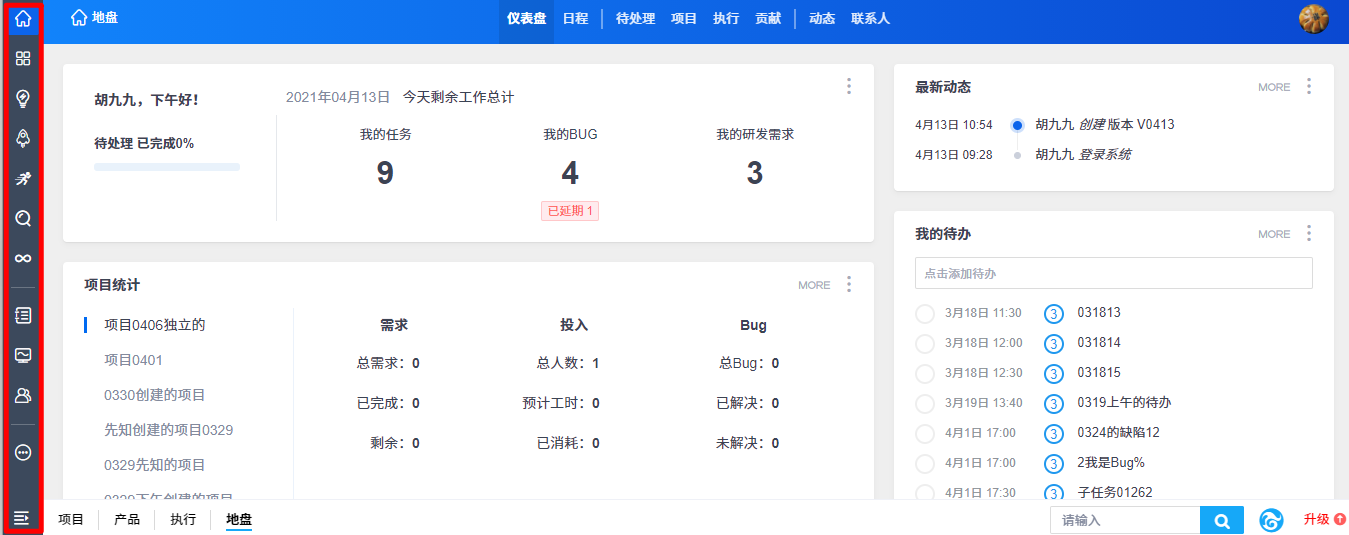The height and width of the screenshot is (535, 1349).
Task: Select project 项目0401
Action: tap(133, 360)
